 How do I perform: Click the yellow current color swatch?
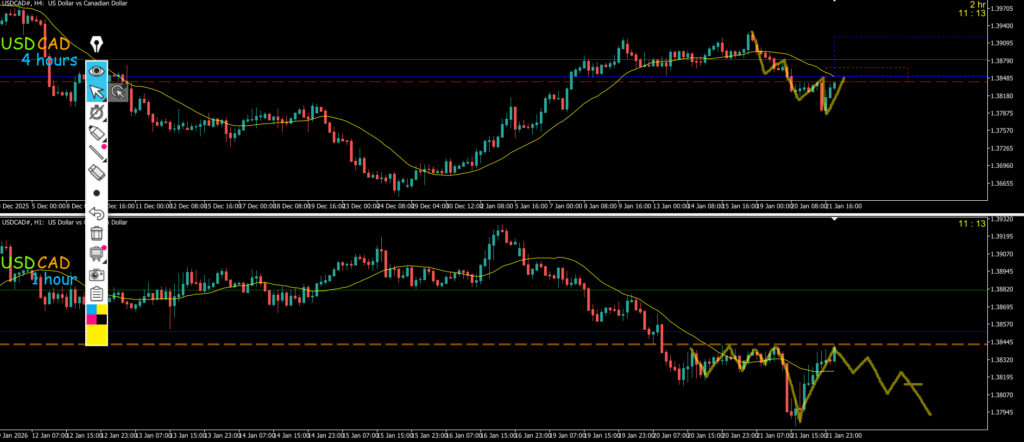(97, 335)
